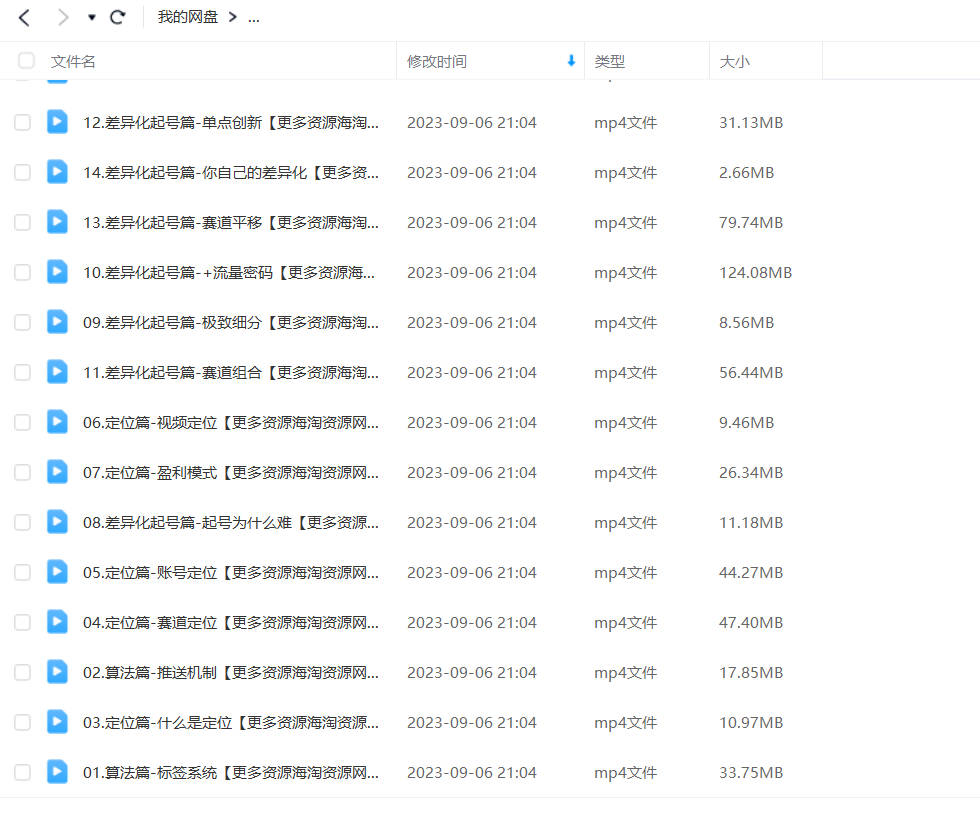Open 我的网盘 breadcrumb

coord(188,17)
